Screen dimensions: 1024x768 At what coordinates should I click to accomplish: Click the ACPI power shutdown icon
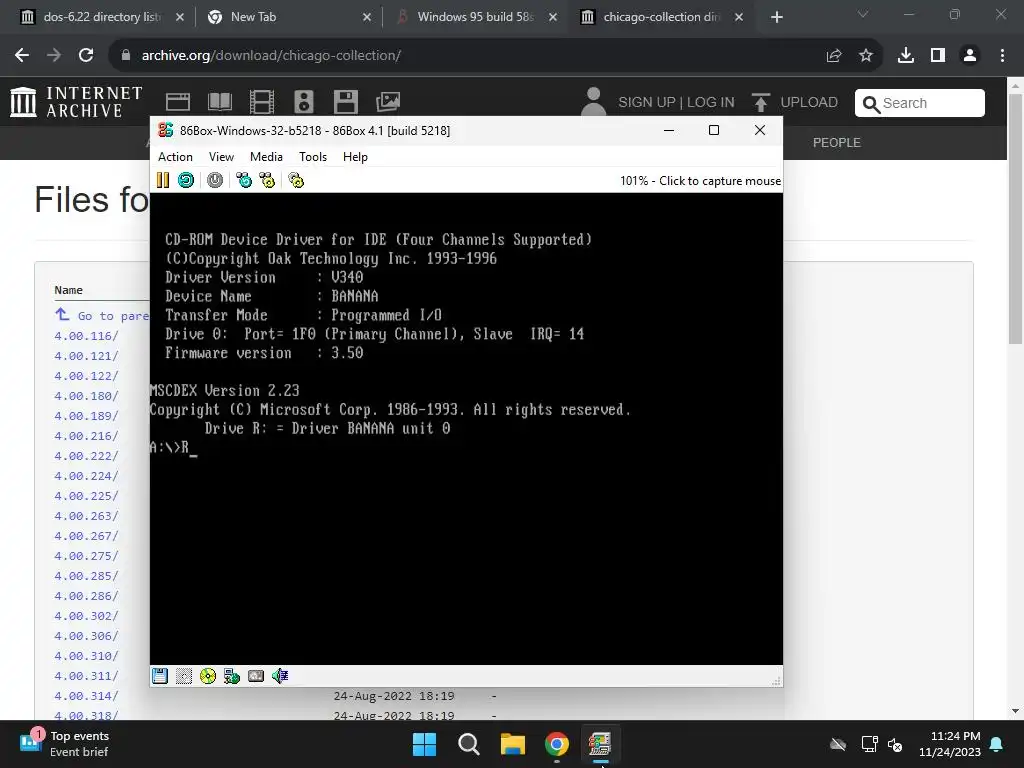[215, 180]
